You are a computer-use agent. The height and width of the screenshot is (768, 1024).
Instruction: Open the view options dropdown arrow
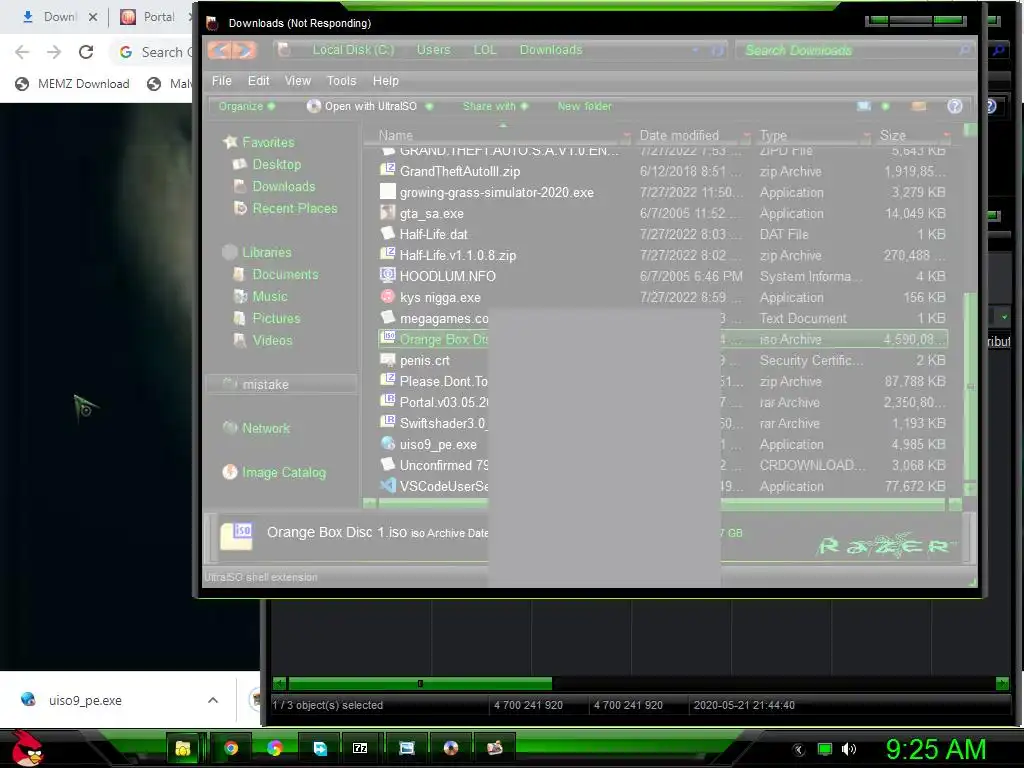click(886, 106)
